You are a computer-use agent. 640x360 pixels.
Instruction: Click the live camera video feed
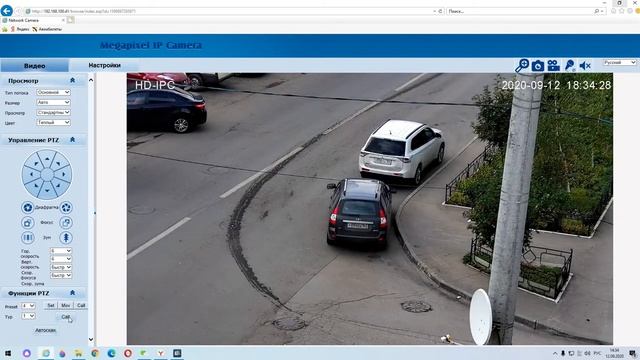(x=369, y=209)
